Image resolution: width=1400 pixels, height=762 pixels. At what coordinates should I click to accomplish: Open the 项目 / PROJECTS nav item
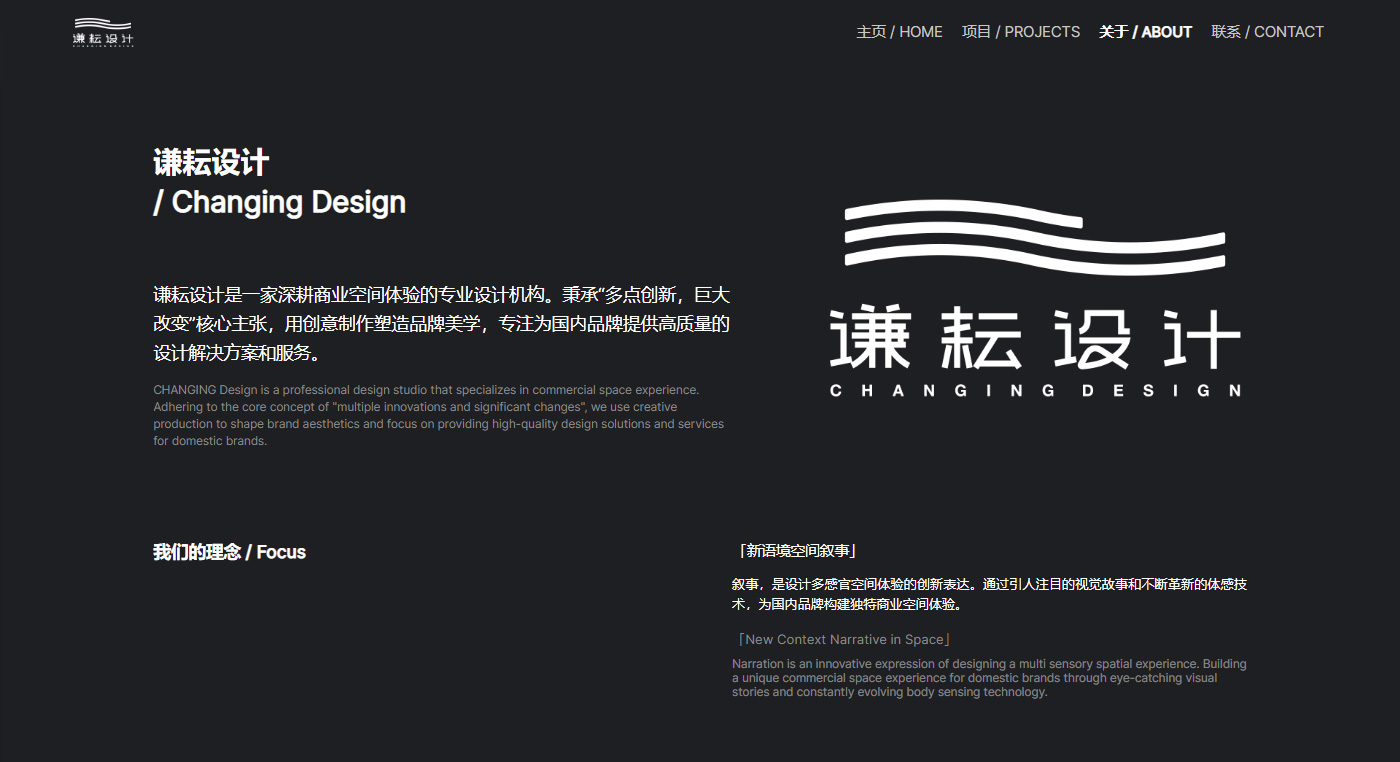tap(1020, 32)
